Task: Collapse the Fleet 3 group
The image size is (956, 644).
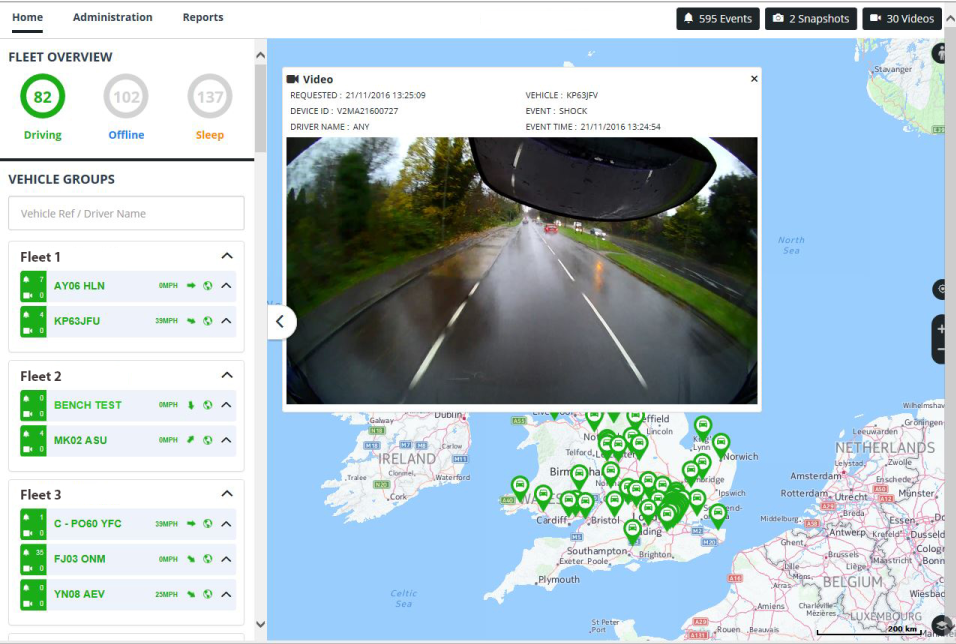Action: tap(228, 494)
